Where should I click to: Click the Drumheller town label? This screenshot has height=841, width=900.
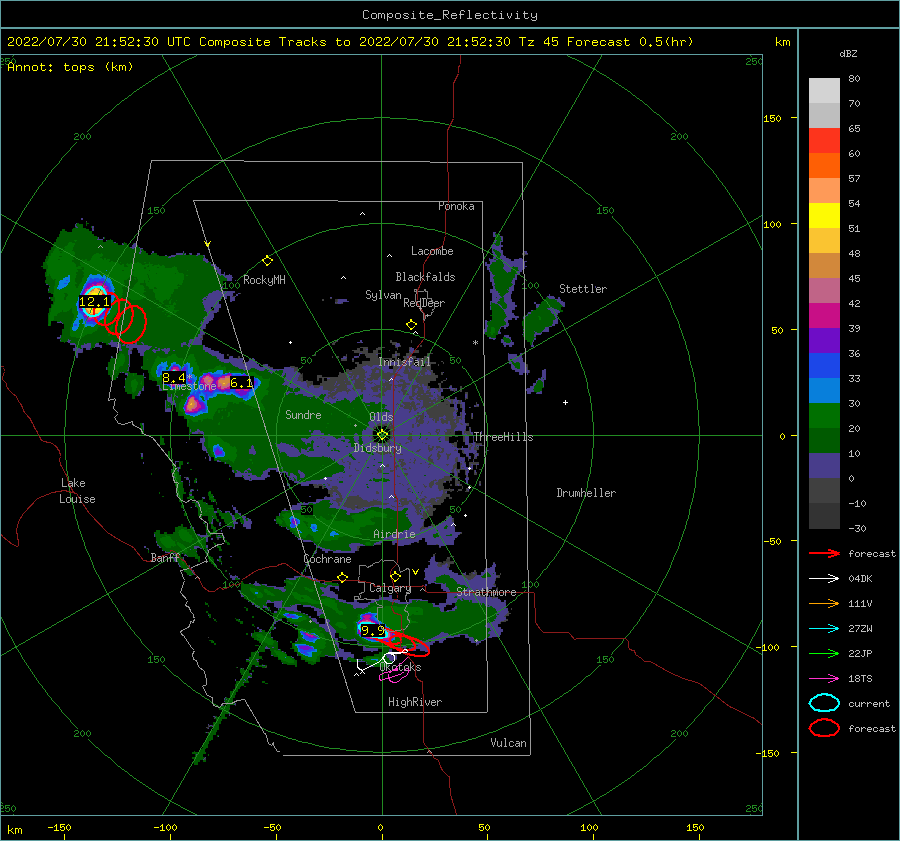point(586,493)
